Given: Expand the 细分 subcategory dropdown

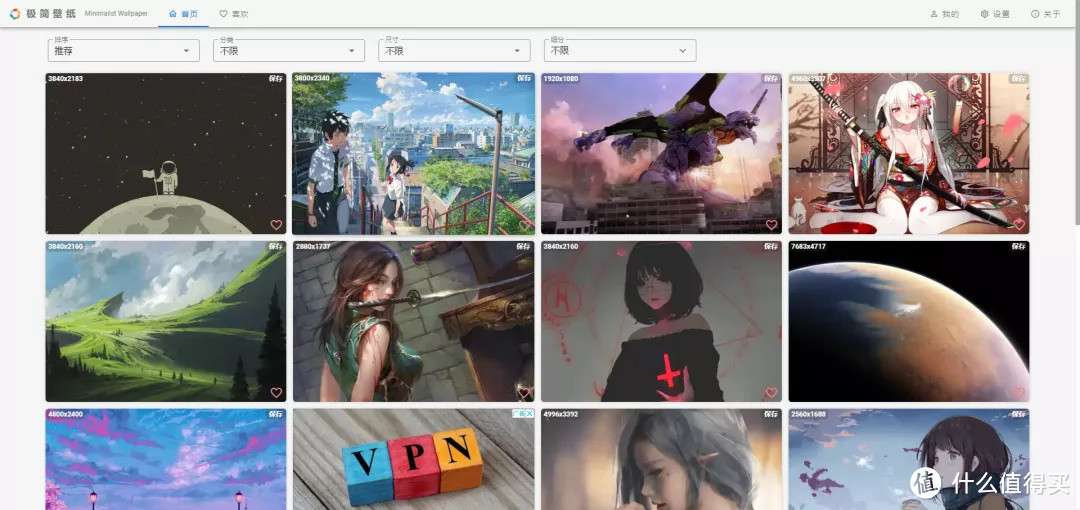Looking at the screenshot, I should [620, 50].
